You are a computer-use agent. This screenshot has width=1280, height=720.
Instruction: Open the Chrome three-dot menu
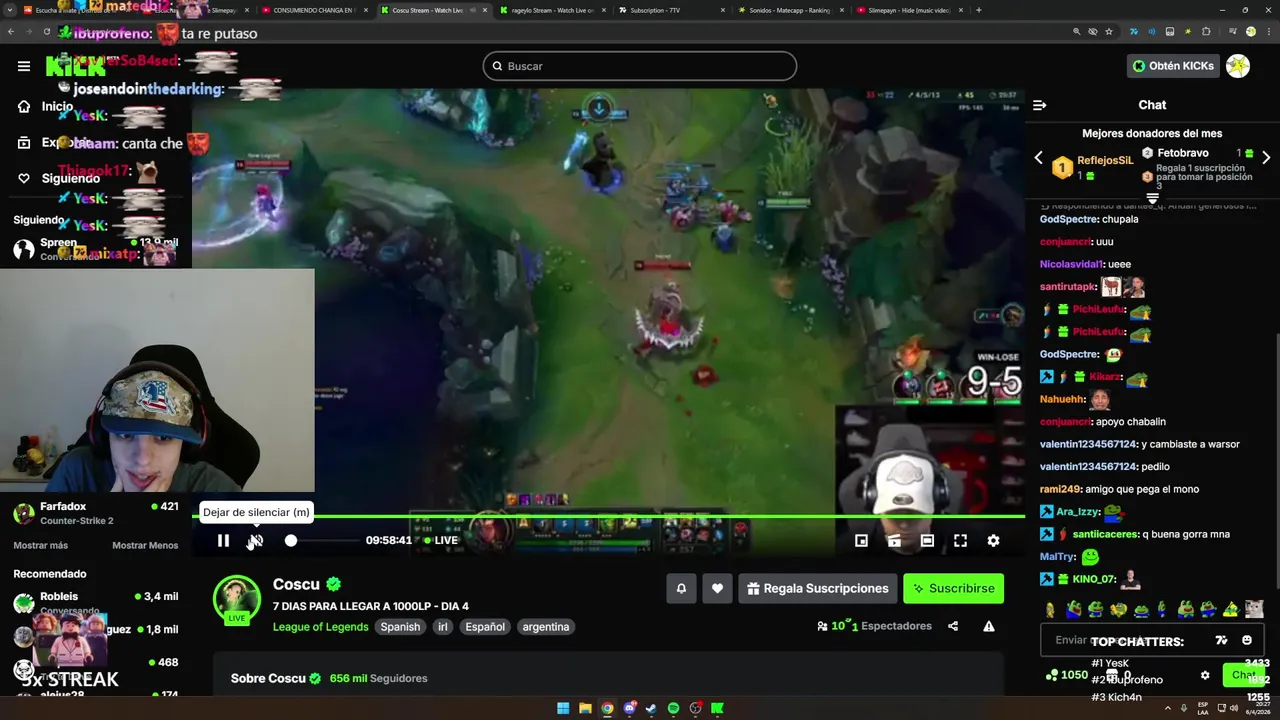click(x=1267, y=32)
